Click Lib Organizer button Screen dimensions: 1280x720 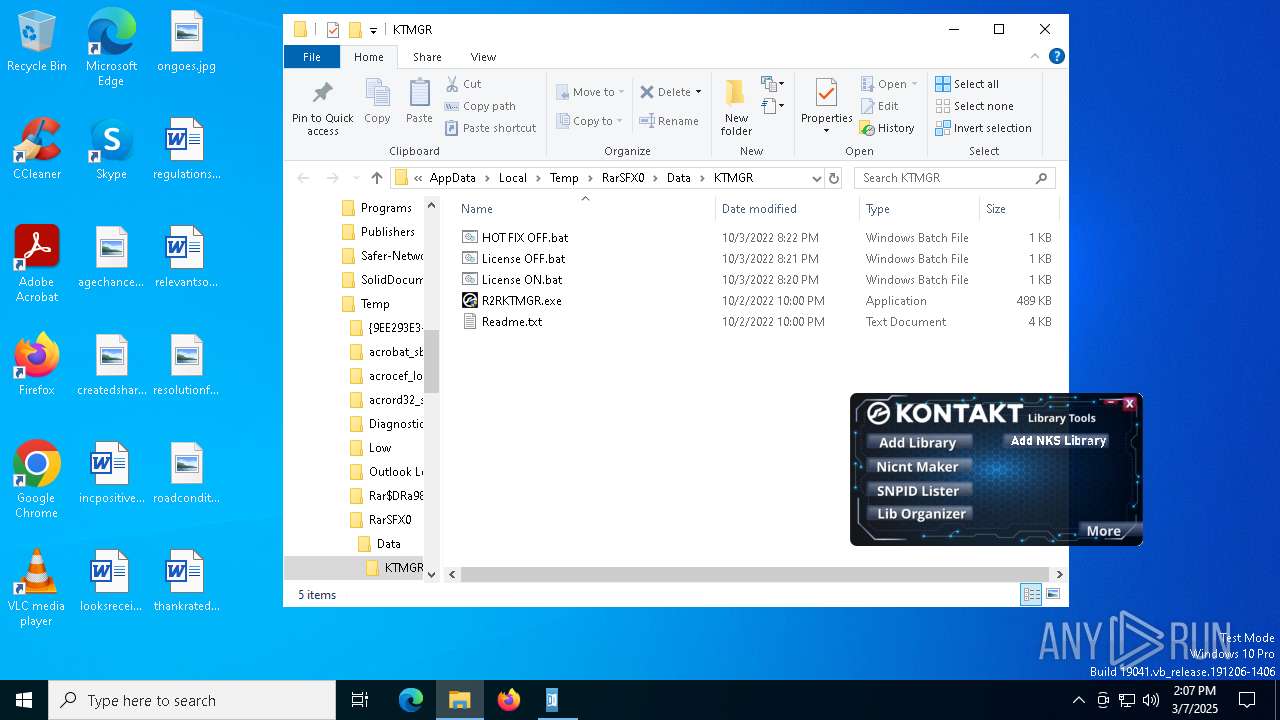(921, 514)
